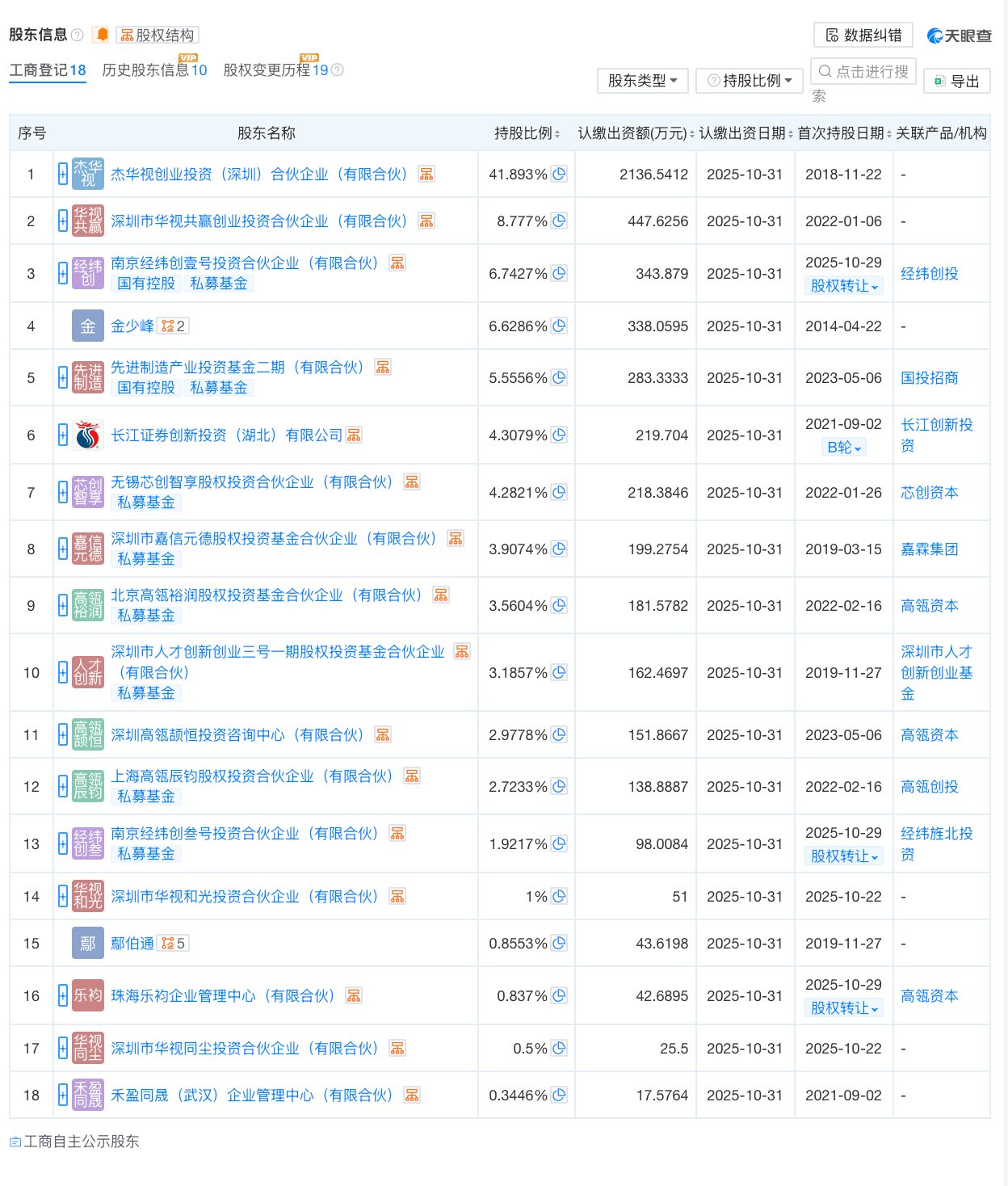This screenshot has height=1186, width=1008.
Task: Click 长江证券创新投资 company logo
Action: (88, 435)
